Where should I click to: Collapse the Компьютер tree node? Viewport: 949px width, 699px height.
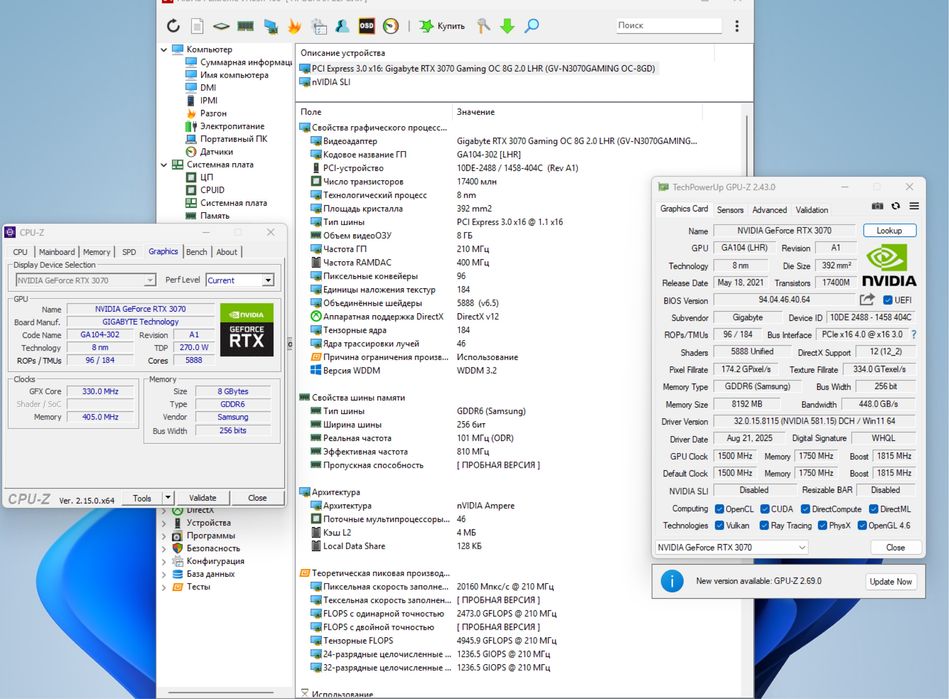coord(163,50)
